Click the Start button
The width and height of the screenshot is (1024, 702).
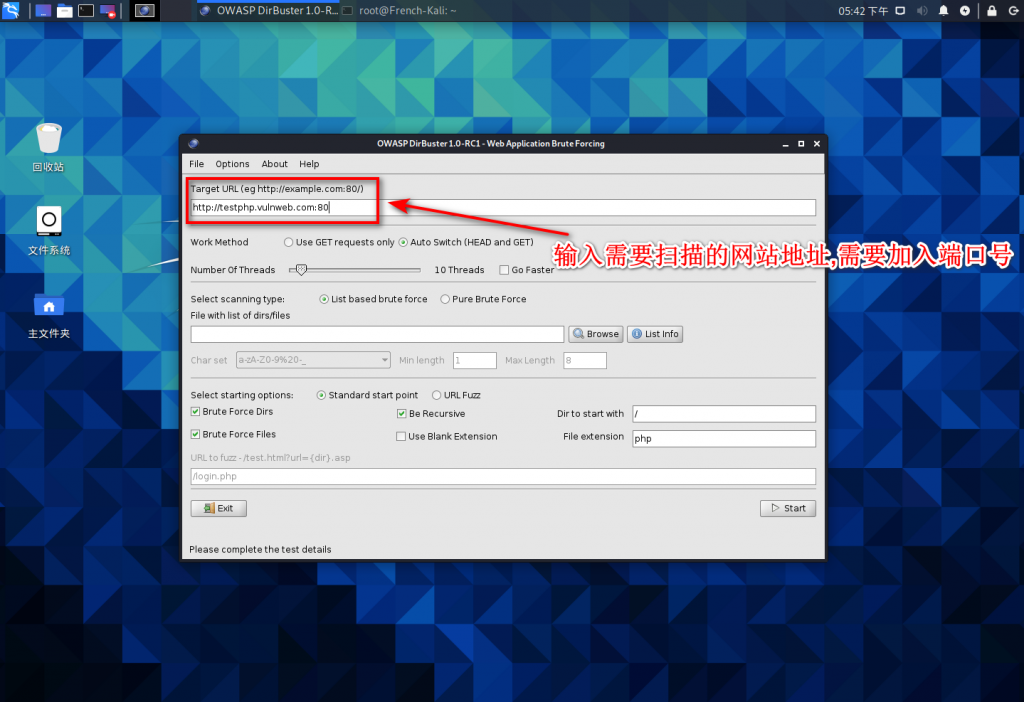[788, 508]
